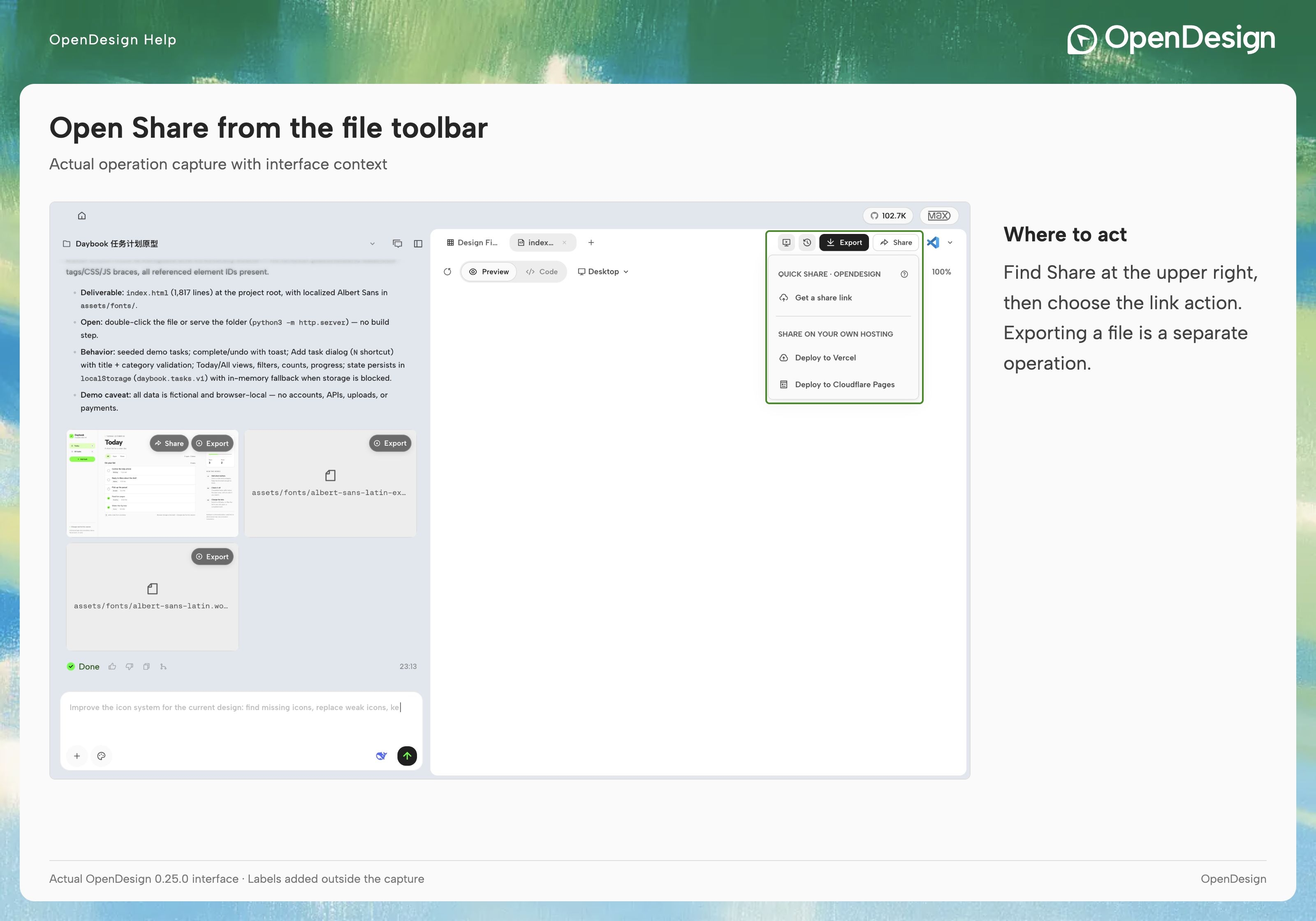Open the albert-sans-latin-ex file card
Viewport: 1316px width, 921px height.
pyautogui.click(x=330, y=483)
